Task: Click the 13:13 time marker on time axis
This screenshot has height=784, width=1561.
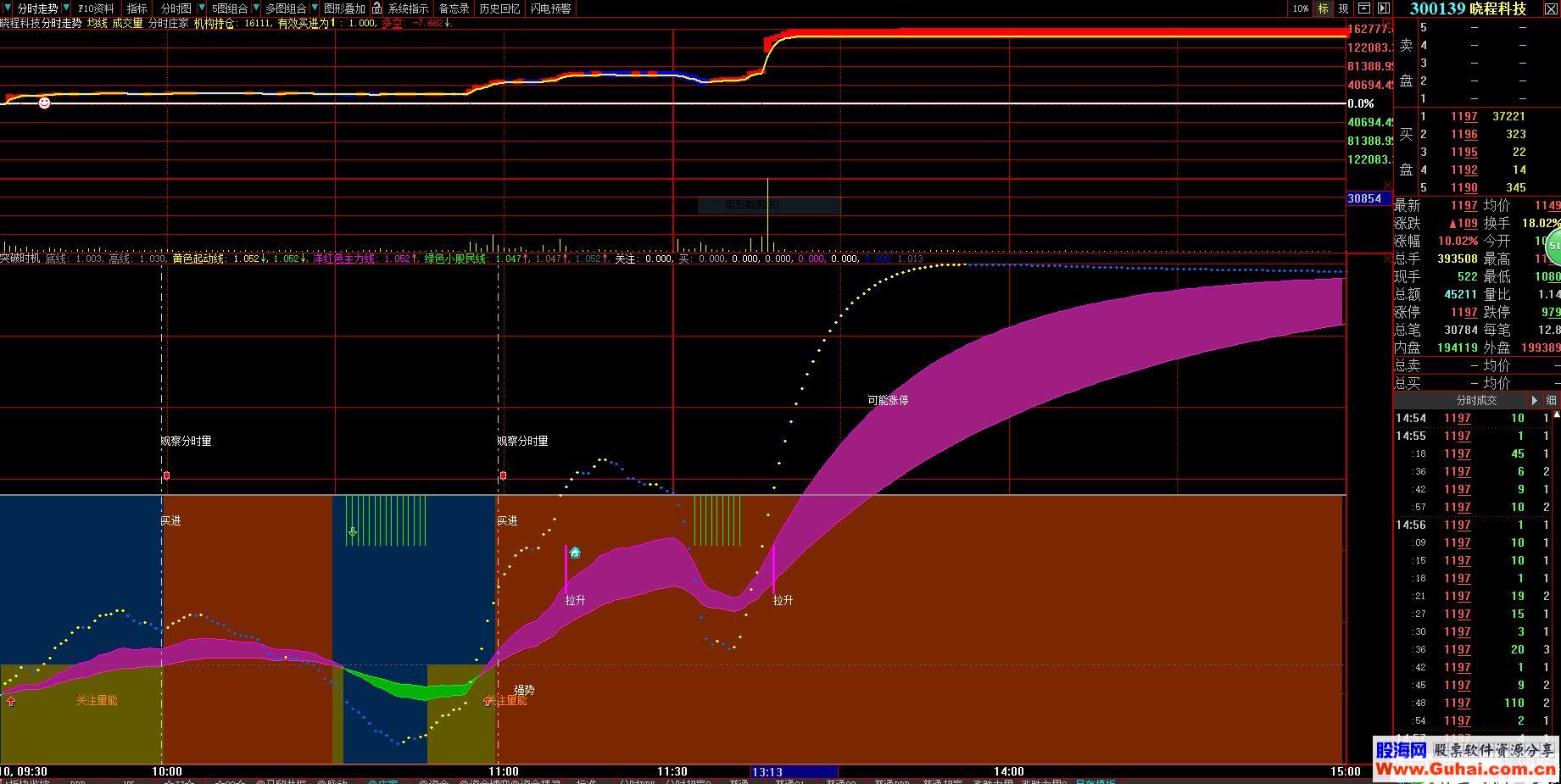Action: point(767,771)
